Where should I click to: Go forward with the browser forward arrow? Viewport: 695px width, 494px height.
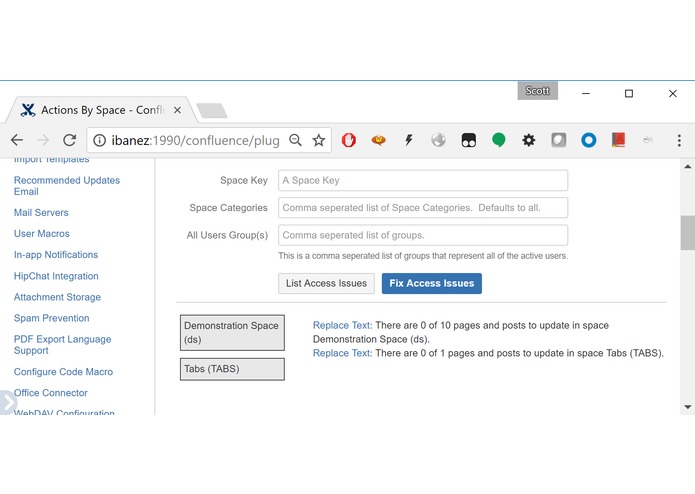click(x=43, y=140)
